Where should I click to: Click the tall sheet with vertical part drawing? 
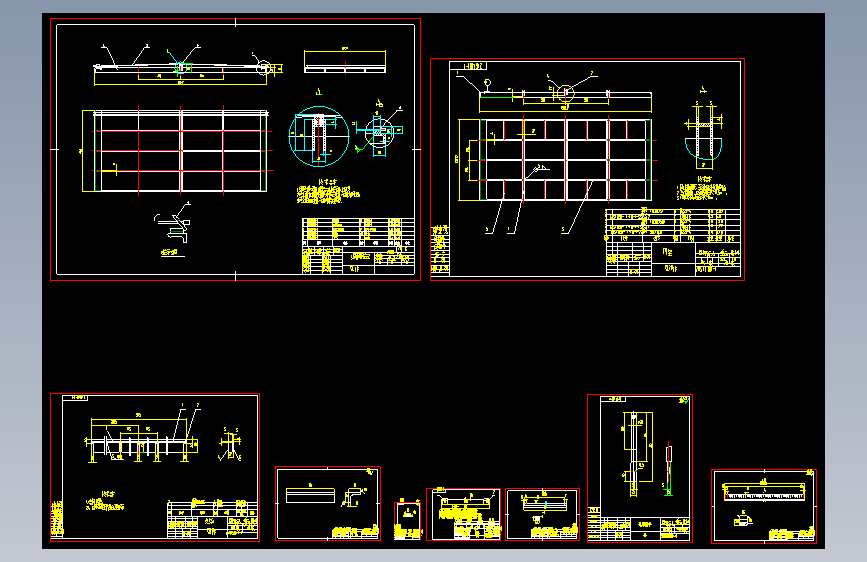pyautogui.click(x=640, y=468)
